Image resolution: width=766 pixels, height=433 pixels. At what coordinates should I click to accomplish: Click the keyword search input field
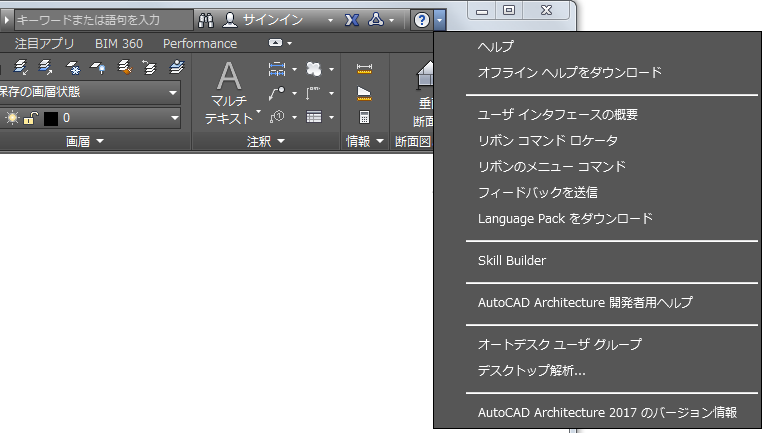pyautogui.click(x=104, y=20)
